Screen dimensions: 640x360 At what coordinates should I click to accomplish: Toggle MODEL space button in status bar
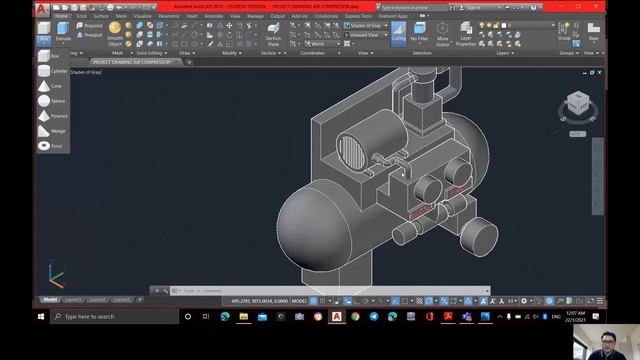pos(299,301)
